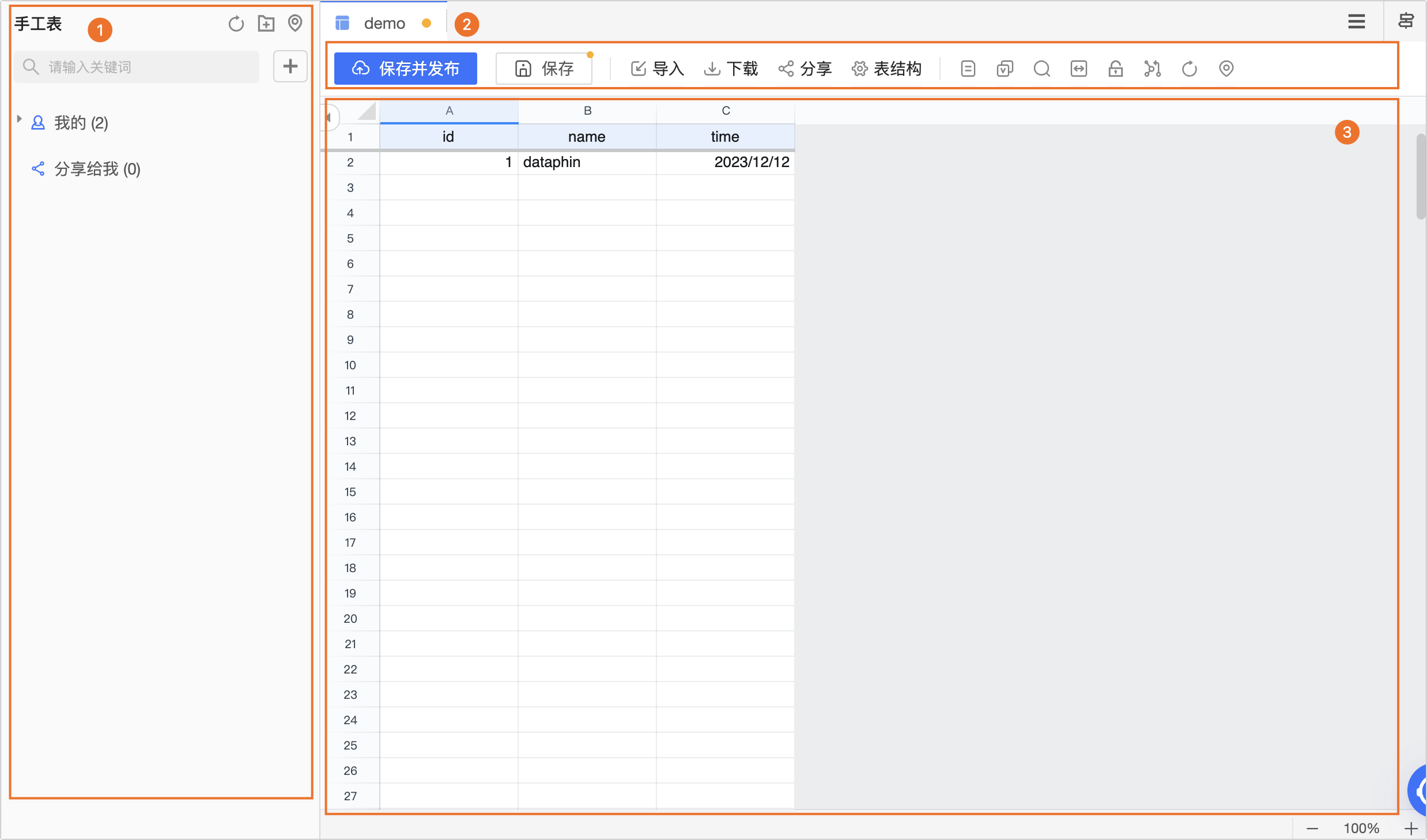The height and width of the screenshot is (840, 1427).
Task: Click new folder icon in sidebar header
Action: pyautogui.click(x=266, y=24)
